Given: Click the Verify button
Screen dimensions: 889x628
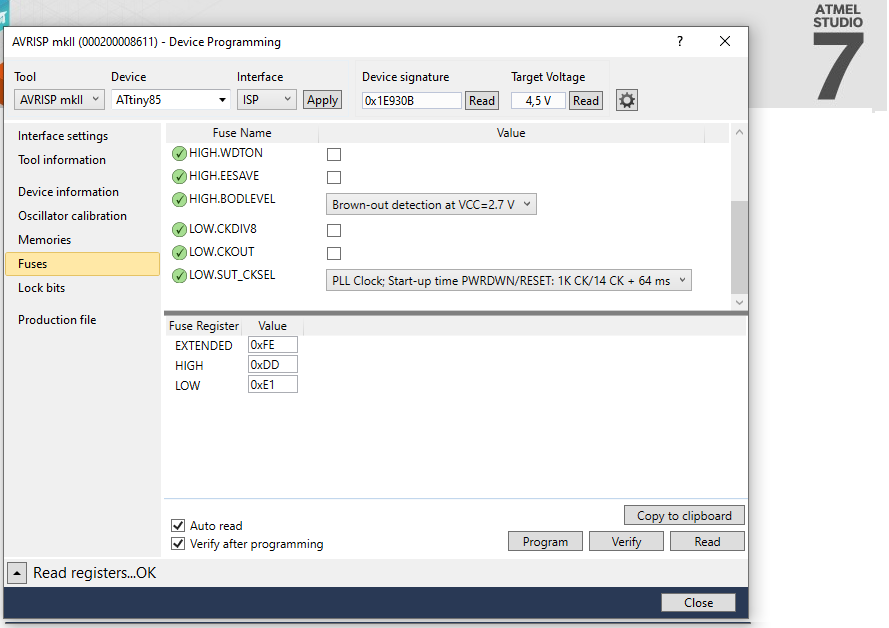Looking at the screenshot, I should [626, 541].
